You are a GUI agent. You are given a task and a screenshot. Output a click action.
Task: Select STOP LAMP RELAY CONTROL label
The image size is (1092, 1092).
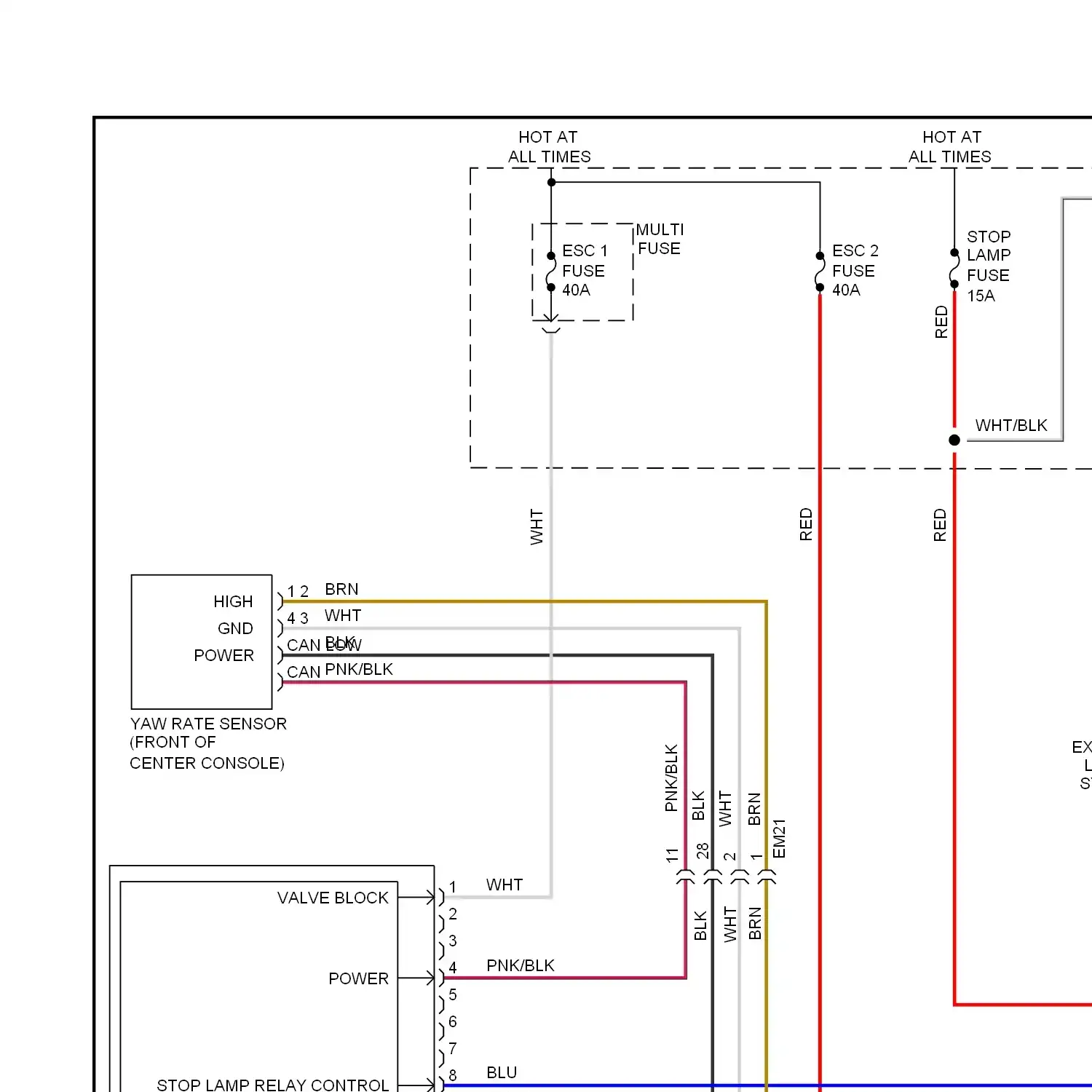coord(273,1085)
